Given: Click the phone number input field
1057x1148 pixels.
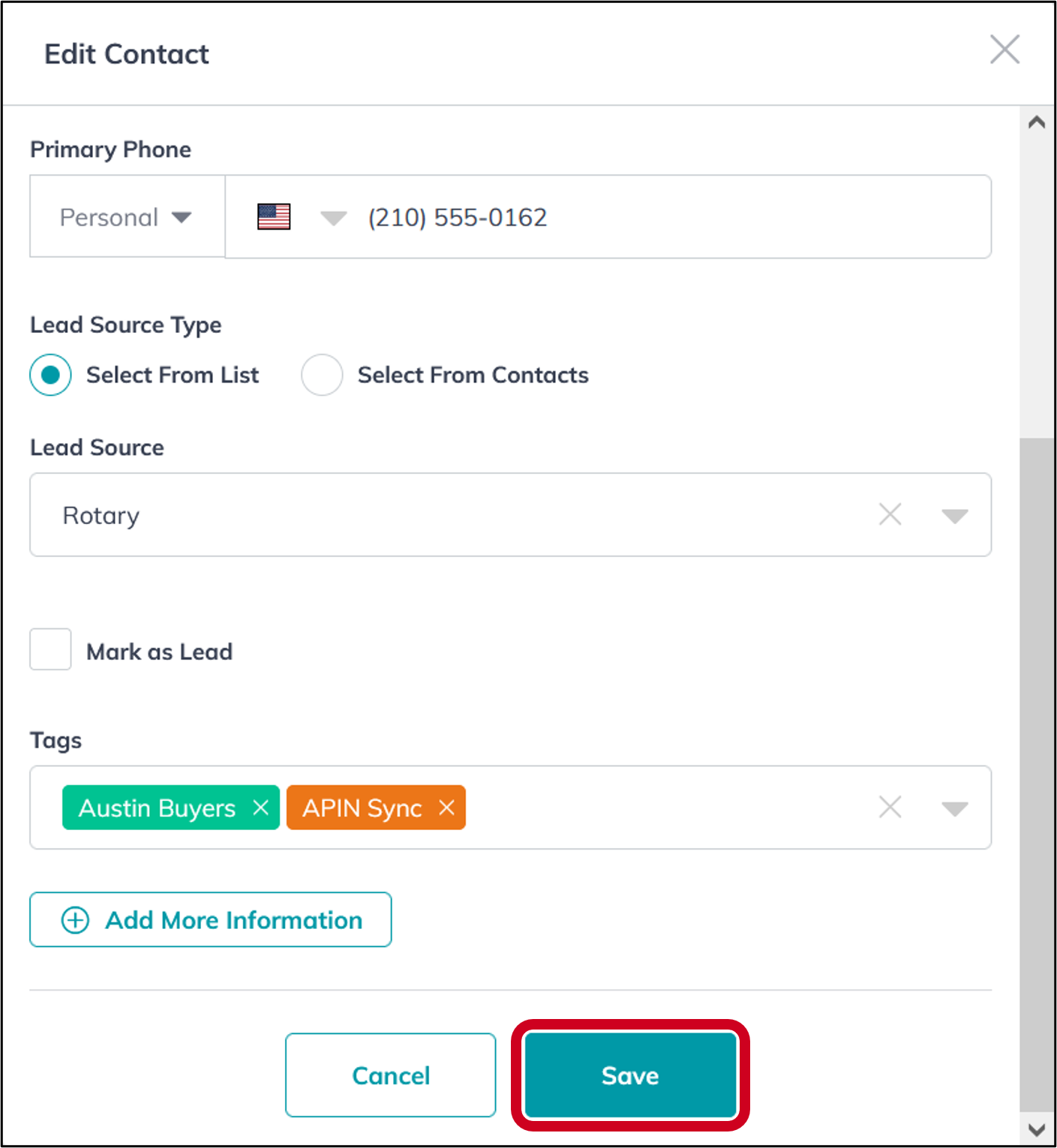Looking at the screenshot, I should (675, 217).
